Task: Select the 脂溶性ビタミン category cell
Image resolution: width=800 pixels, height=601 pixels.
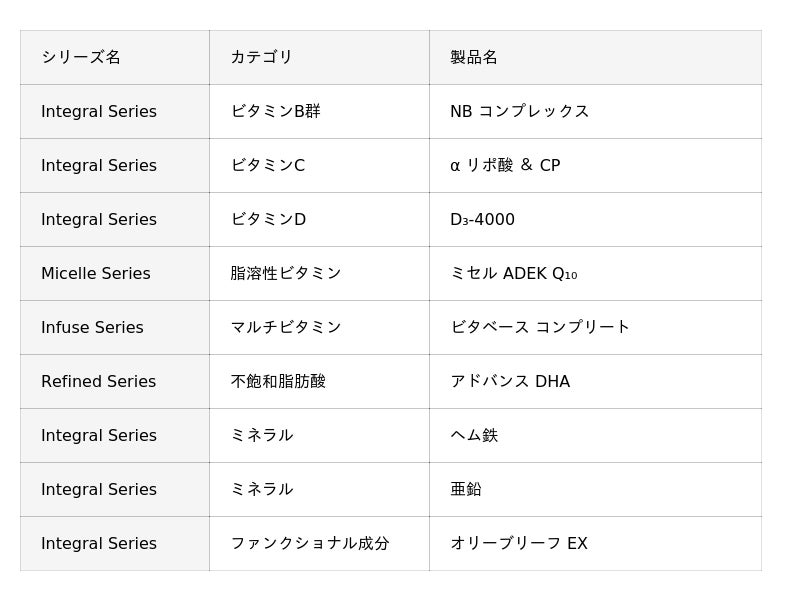Action: tap(319, 273)
